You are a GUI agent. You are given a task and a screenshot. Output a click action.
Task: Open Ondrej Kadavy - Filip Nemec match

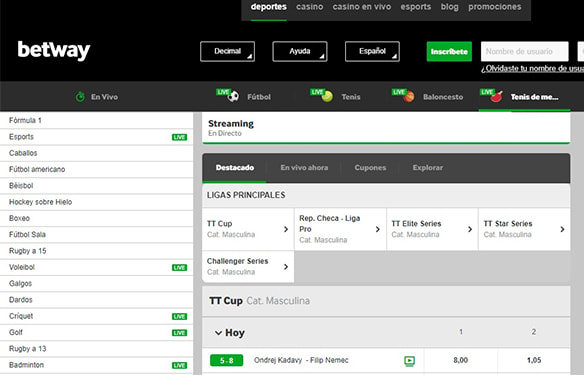[301, 360]
